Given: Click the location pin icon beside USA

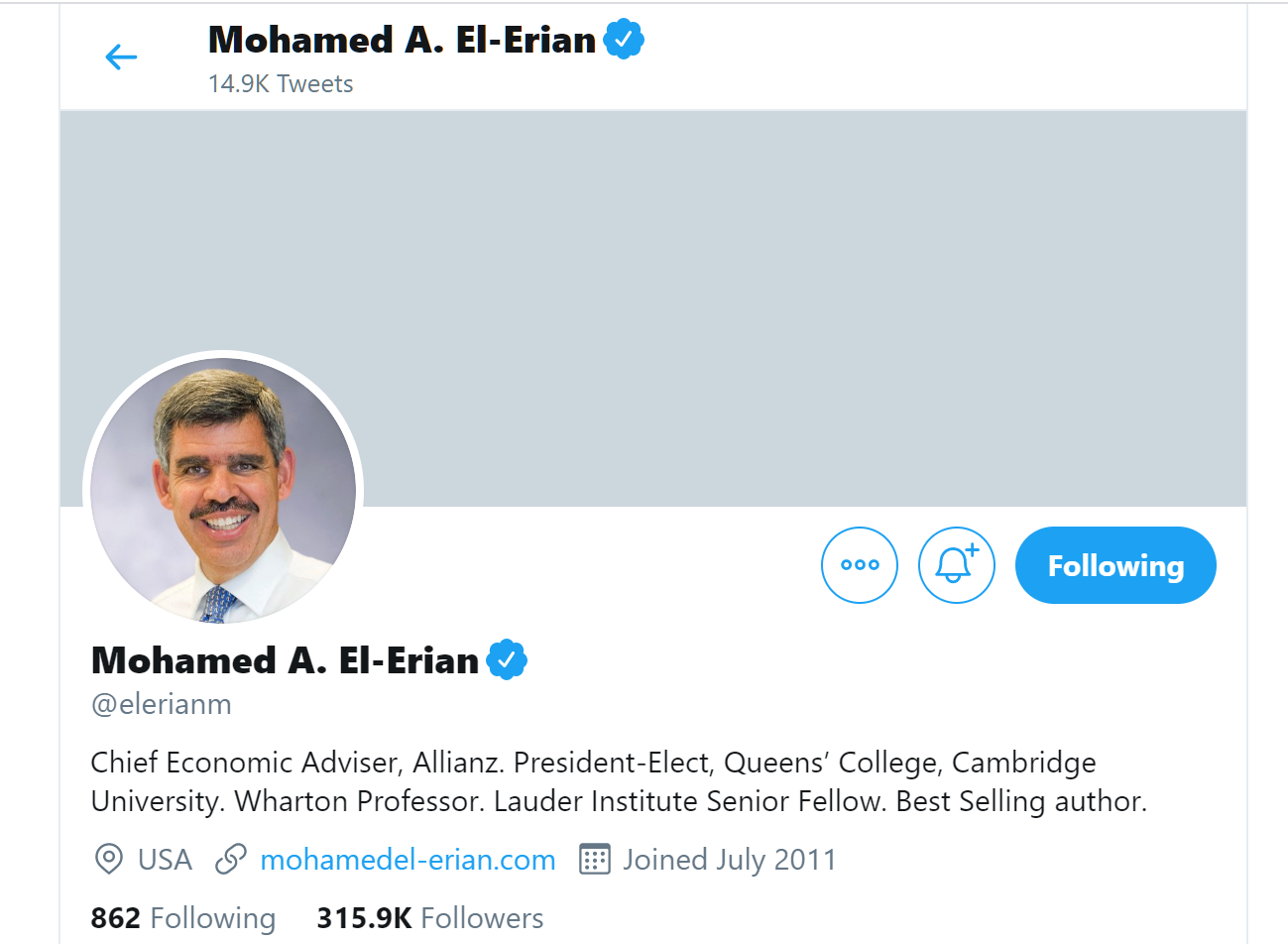Looking at the screenshot, I should pos(109,860).
